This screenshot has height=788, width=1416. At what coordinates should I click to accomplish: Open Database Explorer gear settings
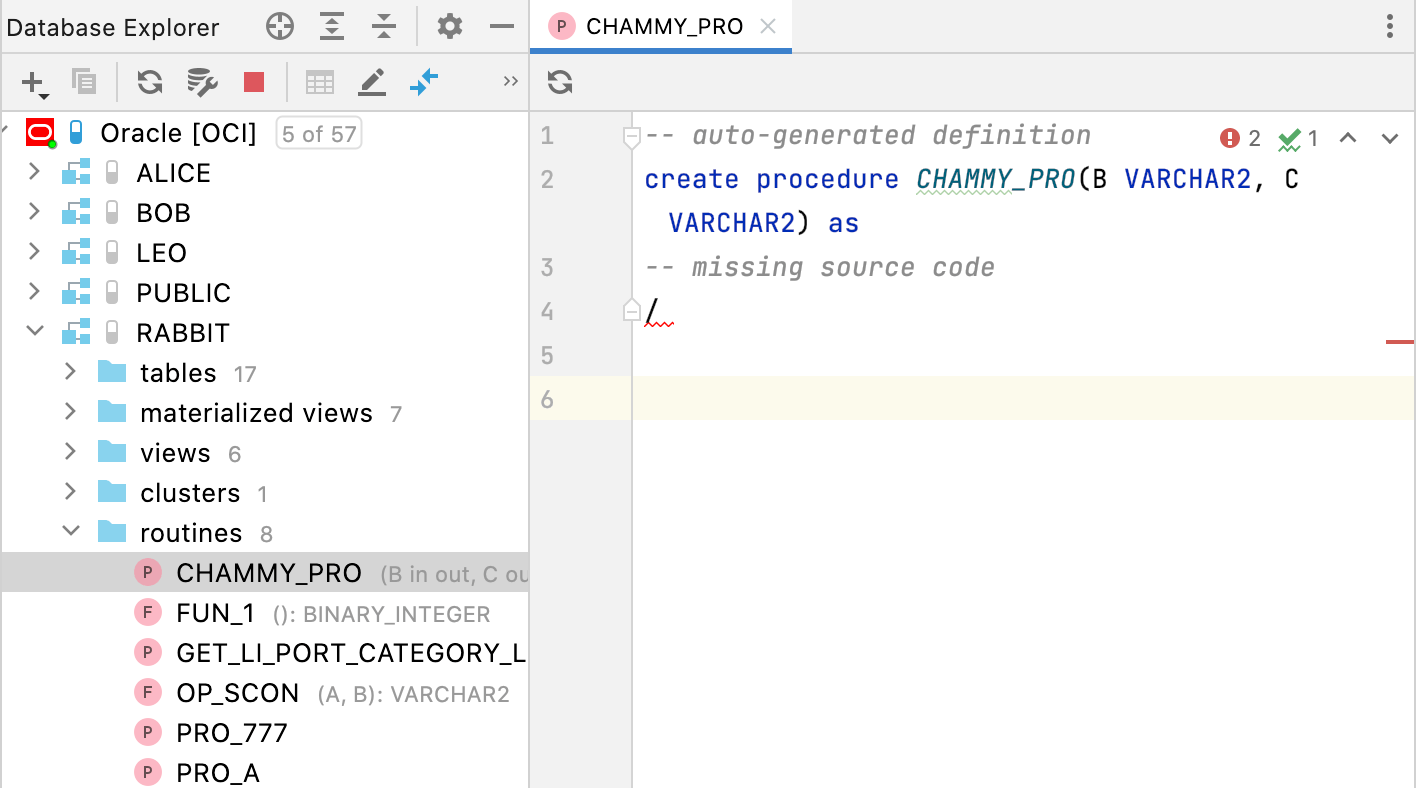pyautogui.click(x=450, y=27)
